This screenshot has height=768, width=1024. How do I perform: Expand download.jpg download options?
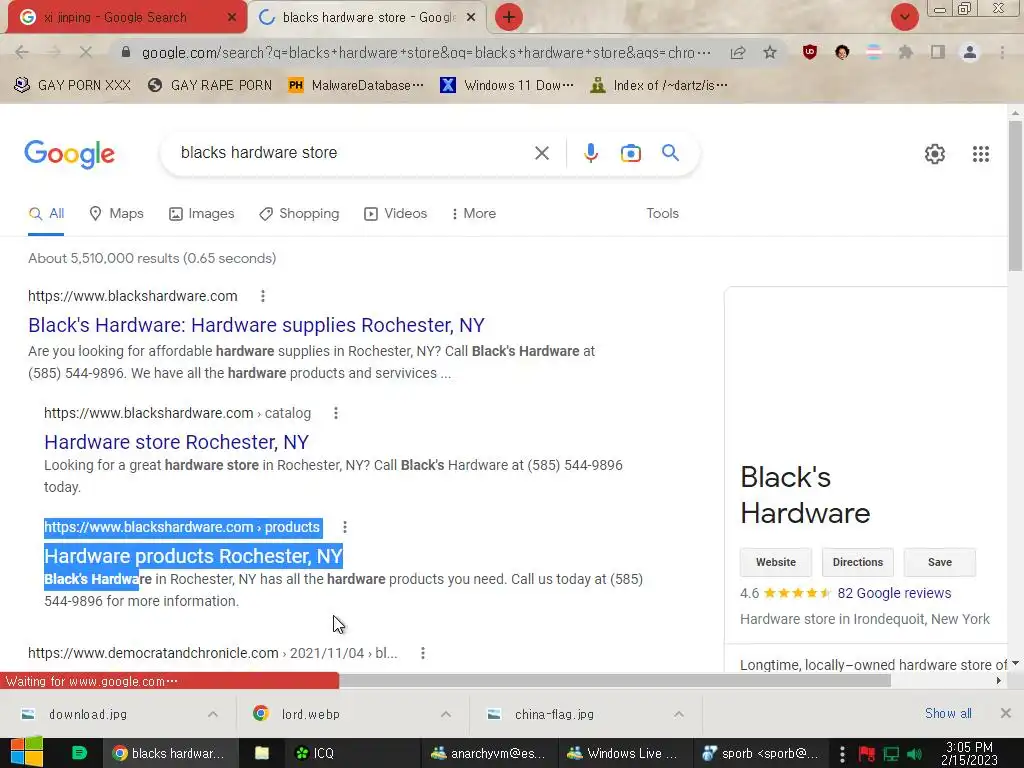coord(213,714)
